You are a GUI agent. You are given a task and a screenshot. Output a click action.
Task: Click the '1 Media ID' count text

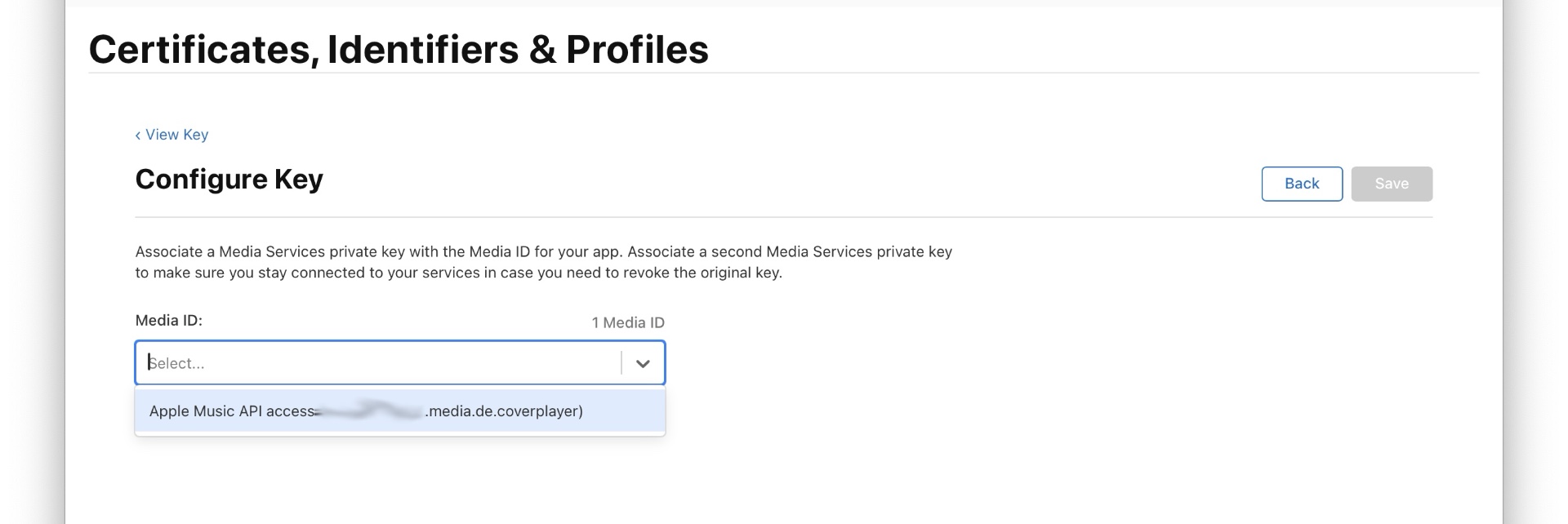coord(627,322)
